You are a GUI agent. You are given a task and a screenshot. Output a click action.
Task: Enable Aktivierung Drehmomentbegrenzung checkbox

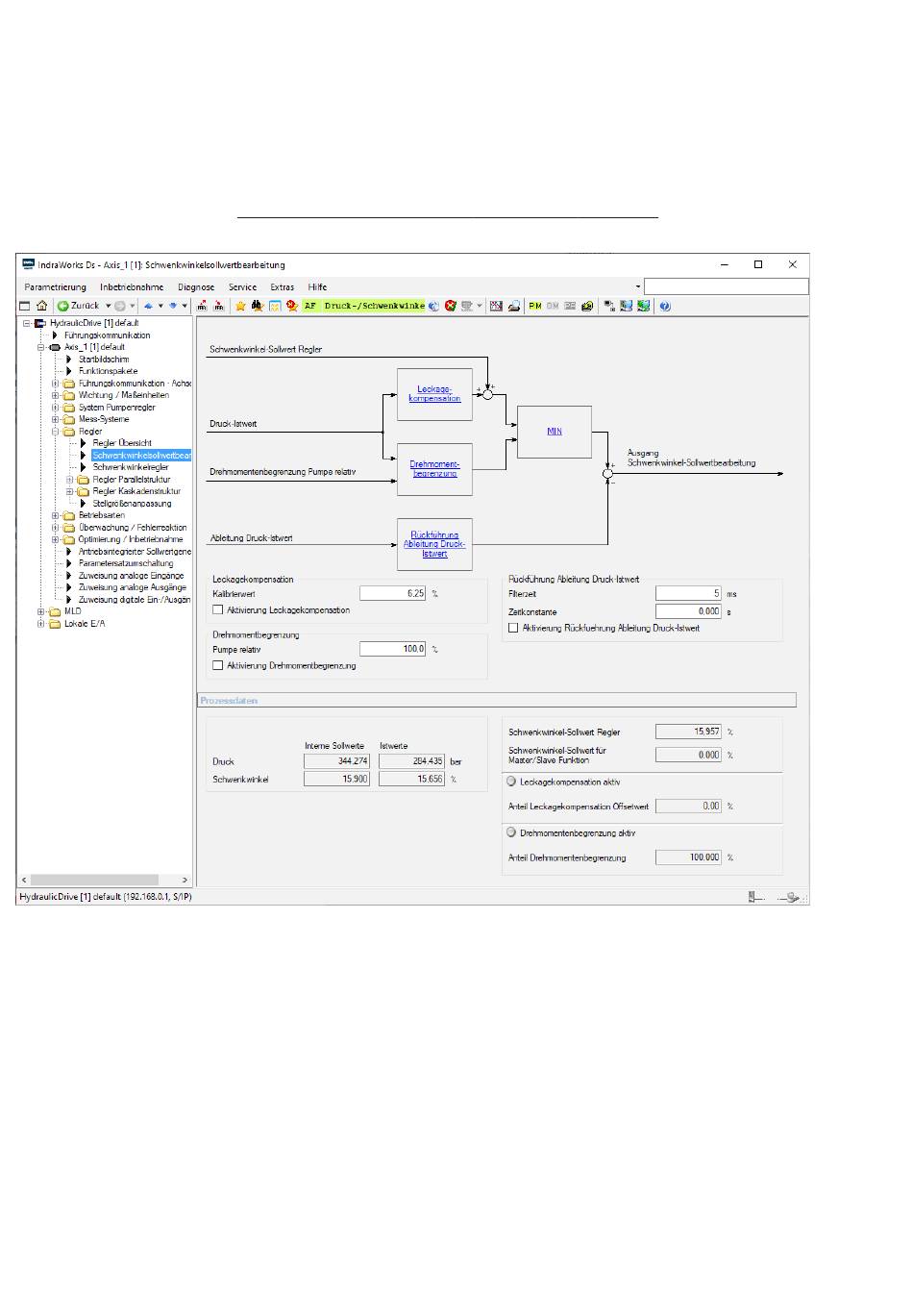(218, 665)
